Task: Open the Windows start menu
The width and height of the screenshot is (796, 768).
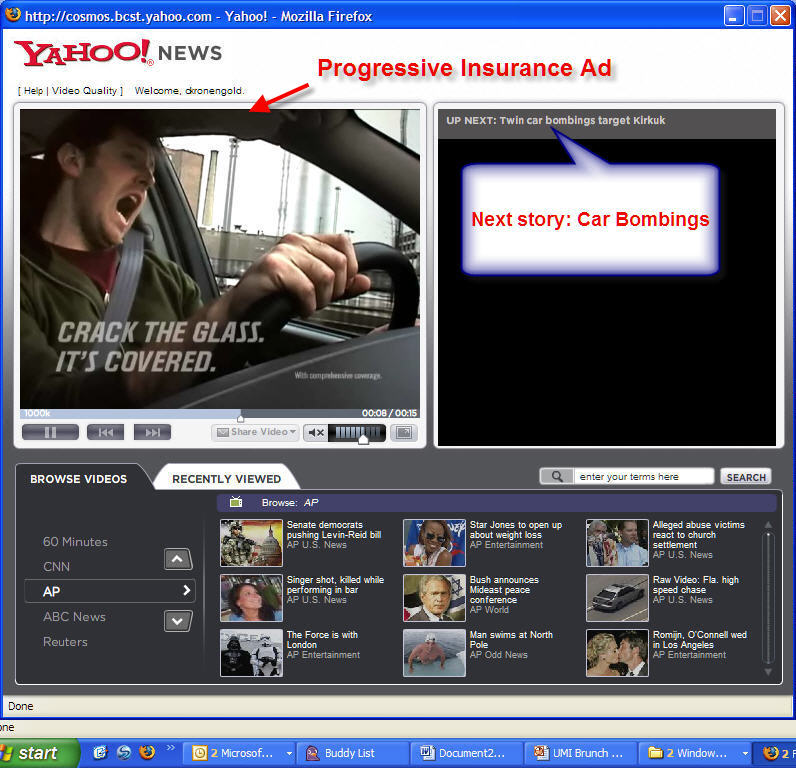Action: (x=38, y=753)
